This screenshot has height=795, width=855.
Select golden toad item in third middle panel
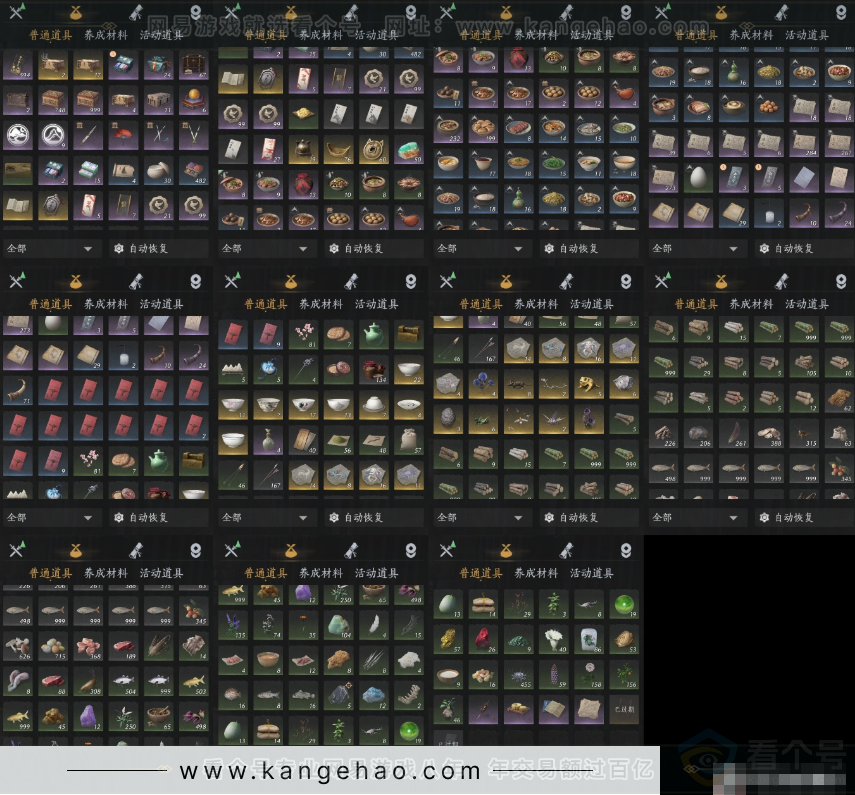[x=589, y=384]
